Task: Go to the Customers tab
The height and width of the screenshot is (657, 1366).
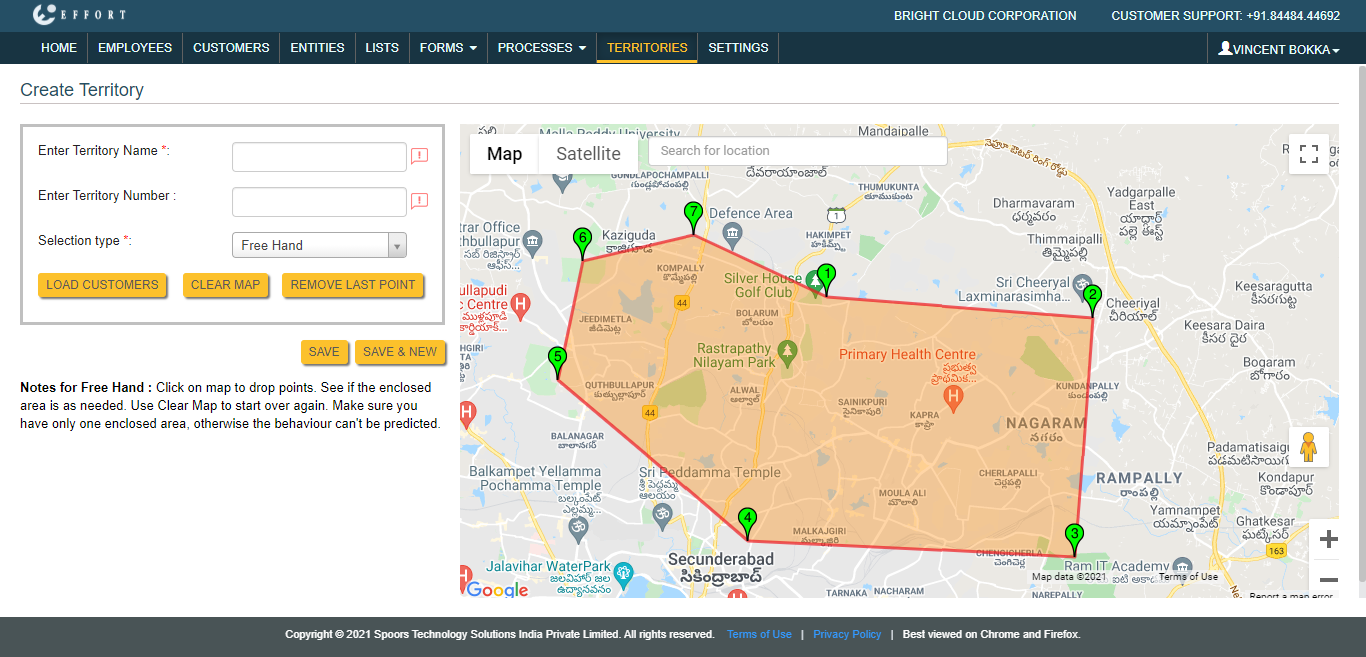Action: point(231,48)
